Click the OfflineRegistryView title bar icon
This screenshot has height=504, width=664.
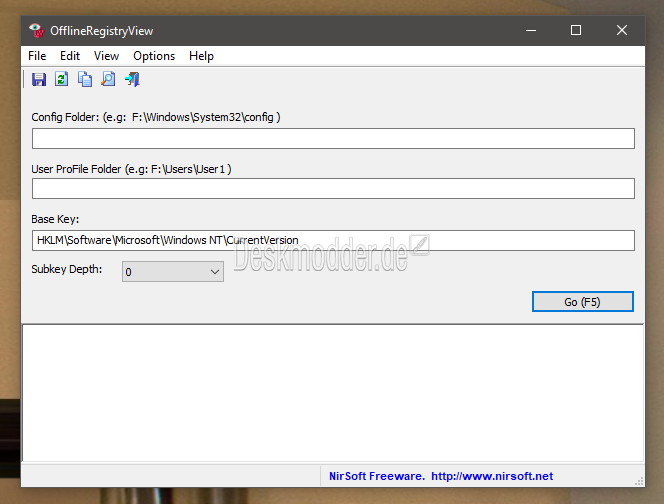coord(37,30)
